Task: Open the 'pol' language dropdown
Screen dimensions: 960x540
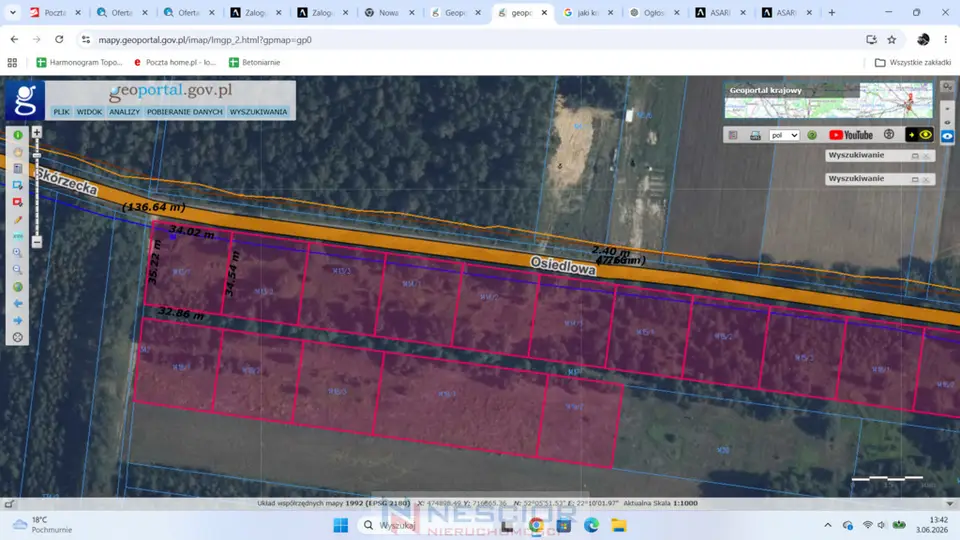Action: [x=784, y=135]
